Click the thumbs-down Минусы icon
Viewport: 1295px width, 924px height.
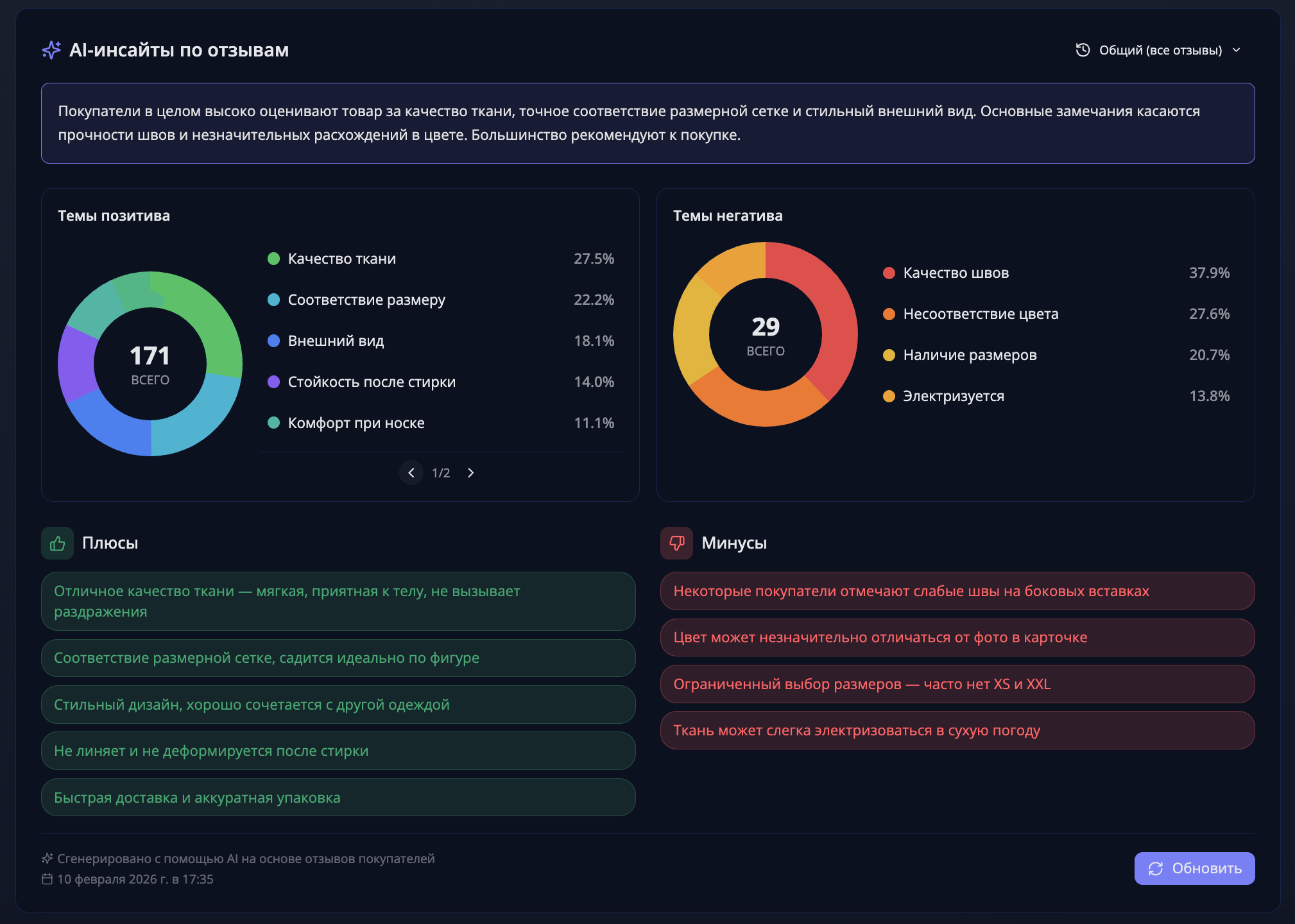pyautogui.click(x=676, y=543)
